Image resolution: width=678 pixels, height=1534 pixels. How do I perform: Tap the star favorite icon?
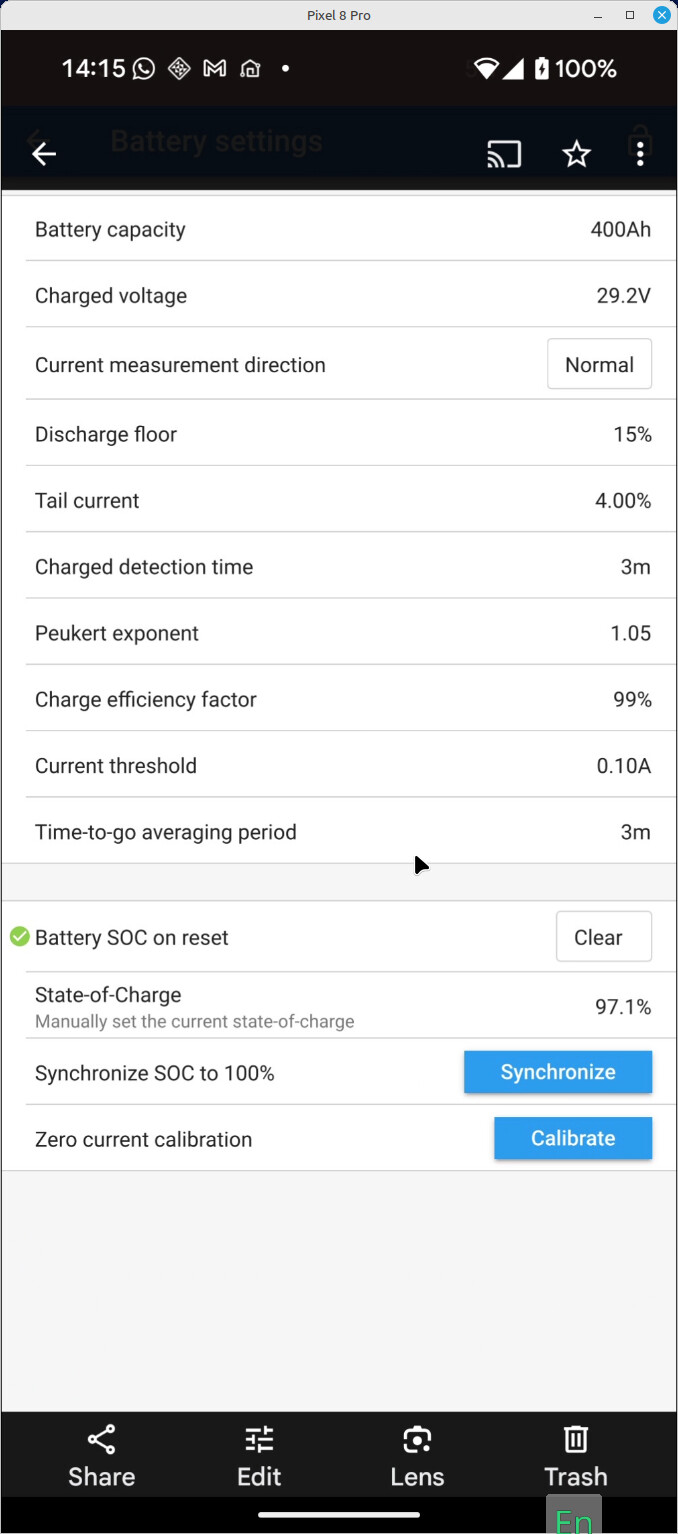[x=576, y=154]
